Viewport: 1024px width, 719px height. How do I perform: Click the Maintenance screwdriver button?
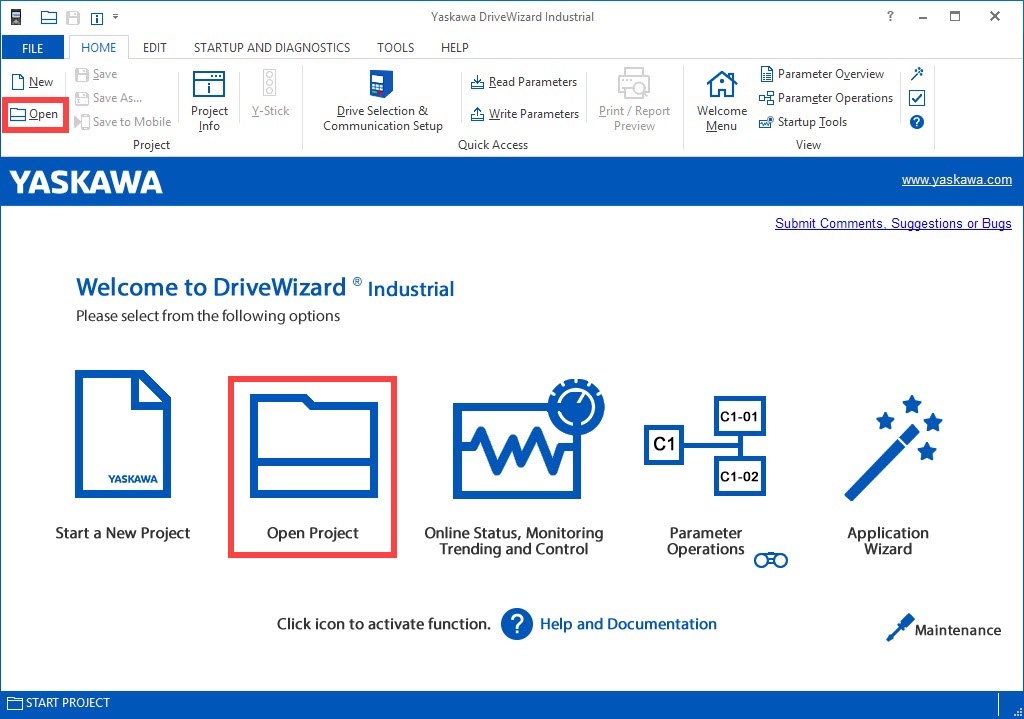click(x=944, y=628)
